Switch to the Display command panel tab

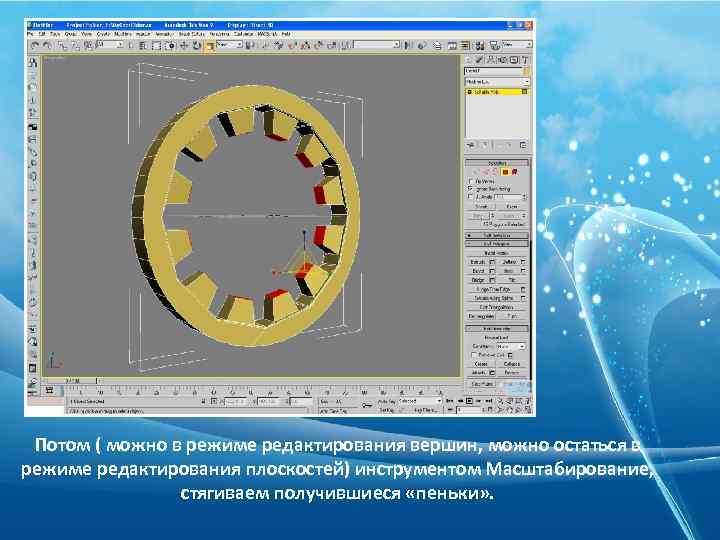[x=514, y=60]
